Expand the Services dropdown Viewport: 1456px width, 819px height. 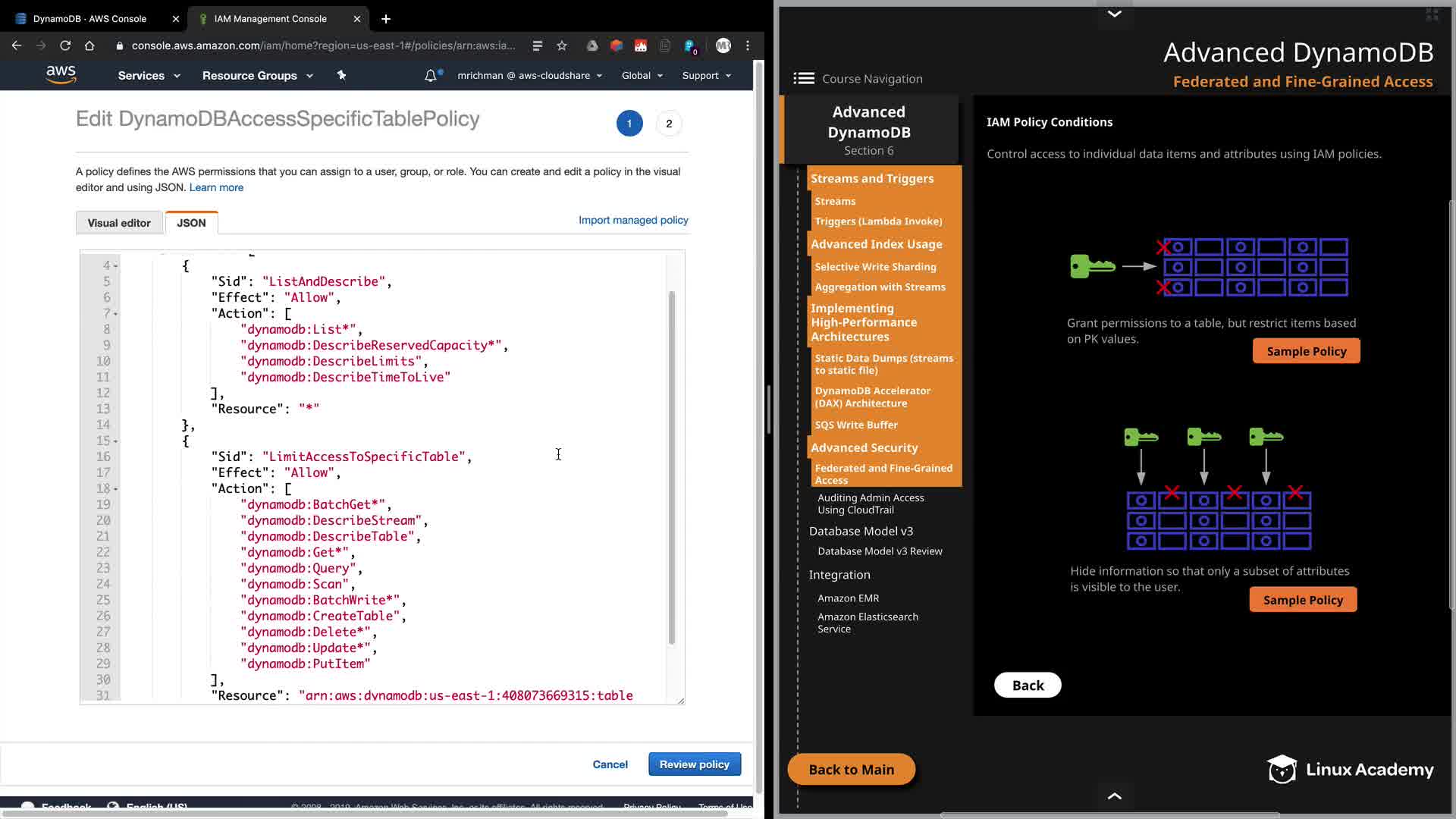click(x=149, y=75)
